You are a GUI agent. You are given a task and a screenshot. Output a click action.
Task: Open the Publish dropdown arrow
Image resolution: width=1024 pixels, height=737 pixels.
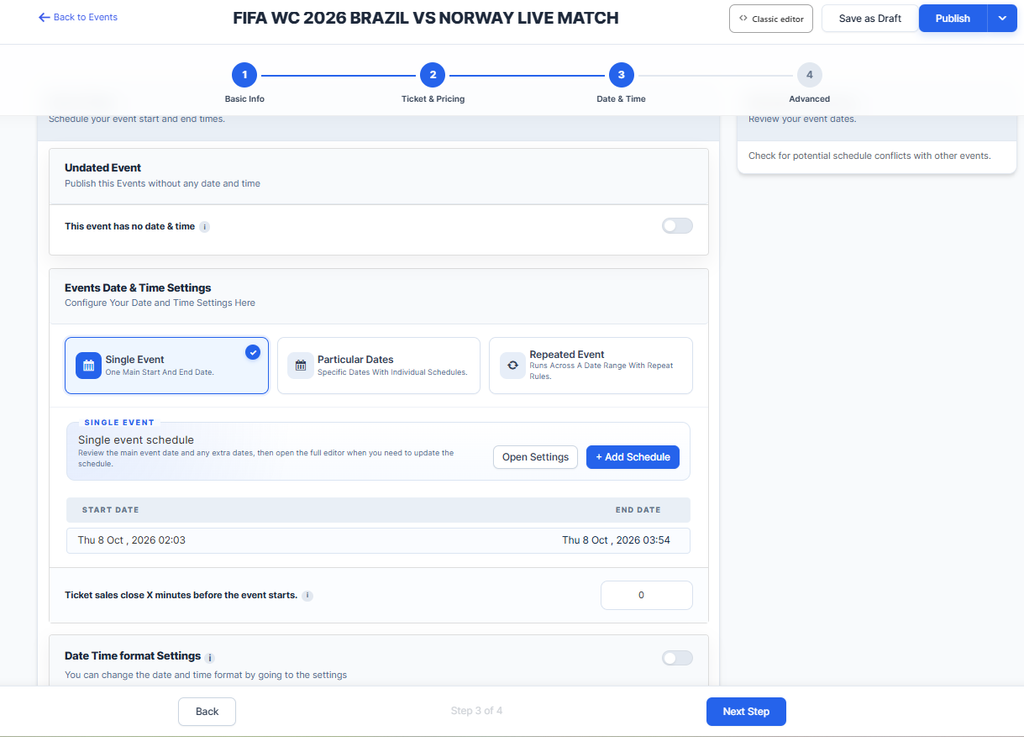(x=1002, y=18)
